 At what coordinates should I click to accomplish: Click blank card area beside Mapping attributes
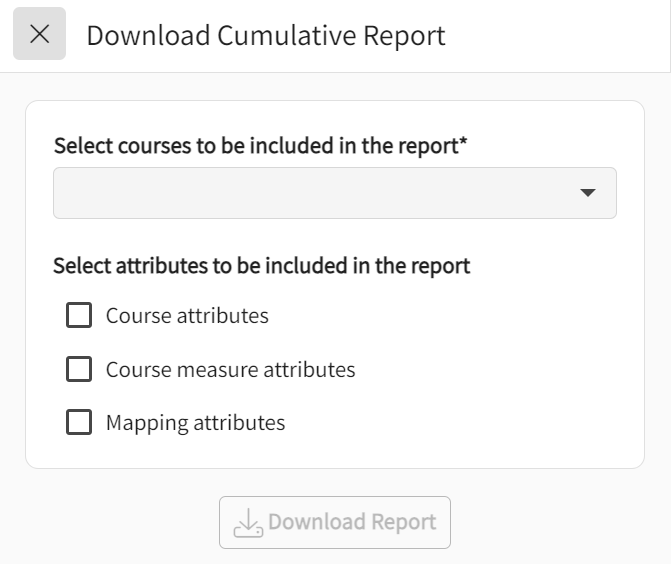point(460,422)
